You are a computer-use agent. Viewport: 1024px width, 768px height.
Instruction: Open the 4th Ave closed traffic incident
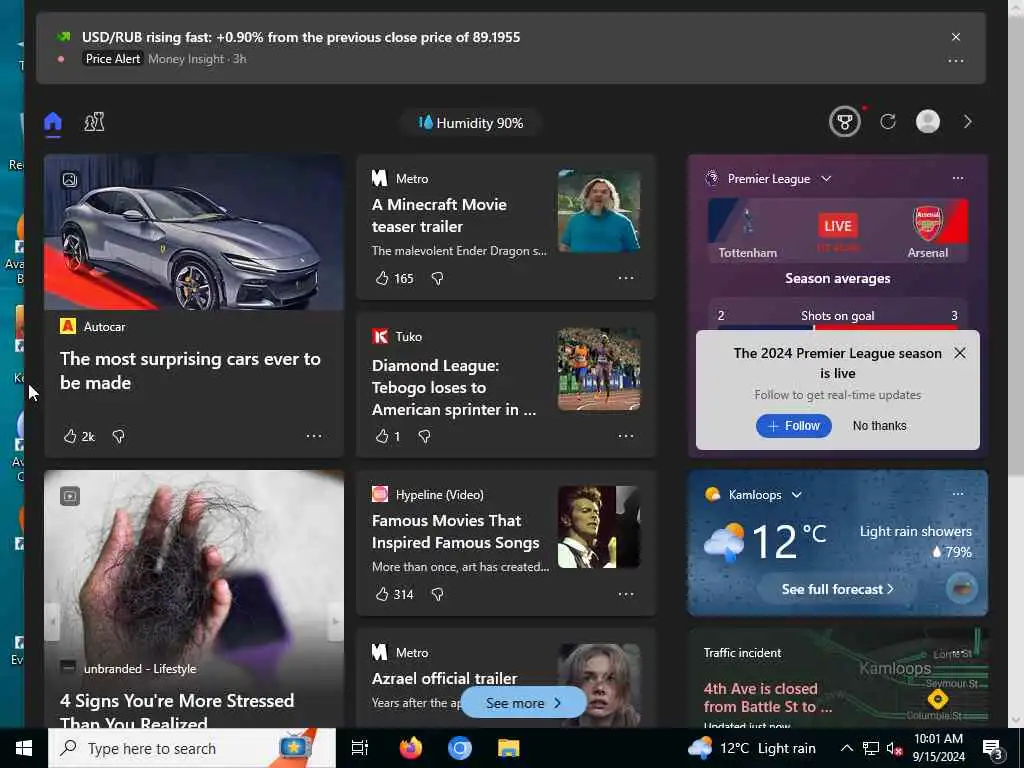click(768, 697)
